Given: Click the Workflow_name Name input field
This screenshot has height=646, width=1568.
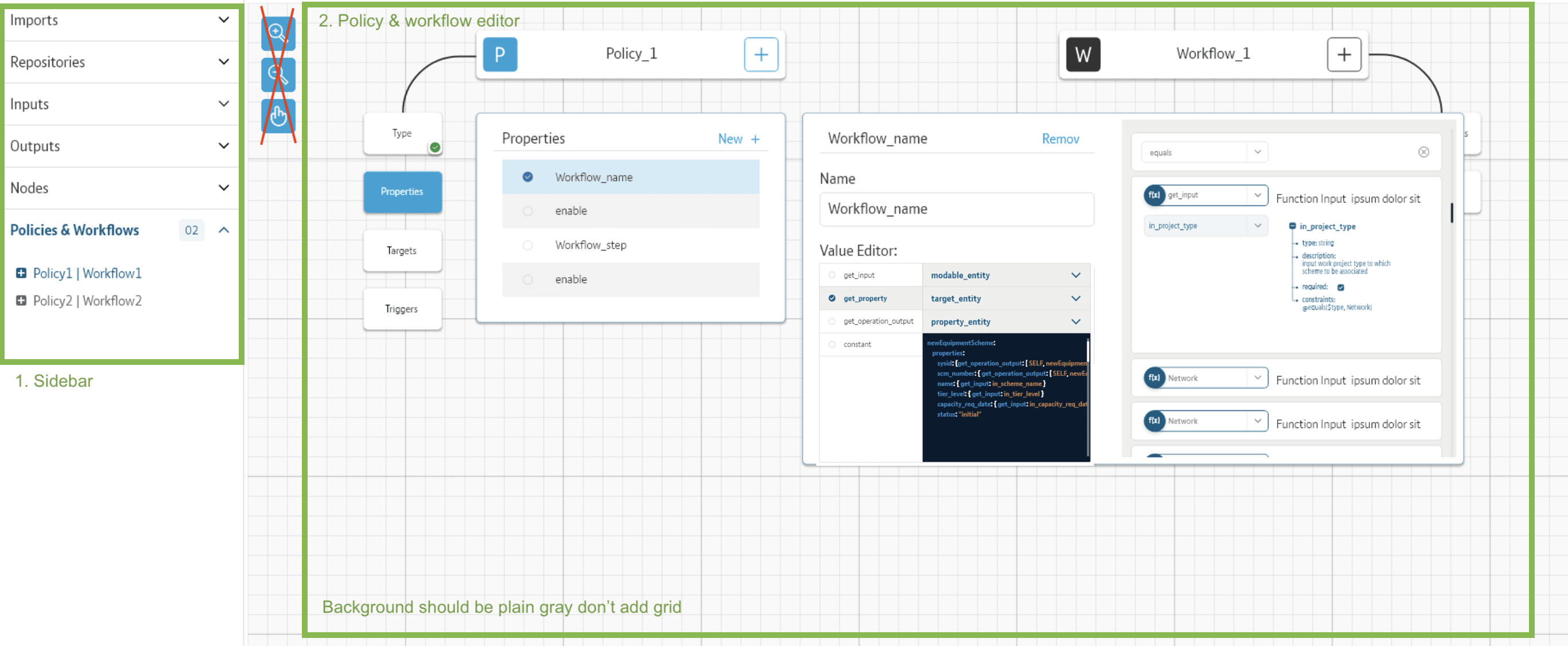Looking at the screenshot, I should click(x=956, y=209).
